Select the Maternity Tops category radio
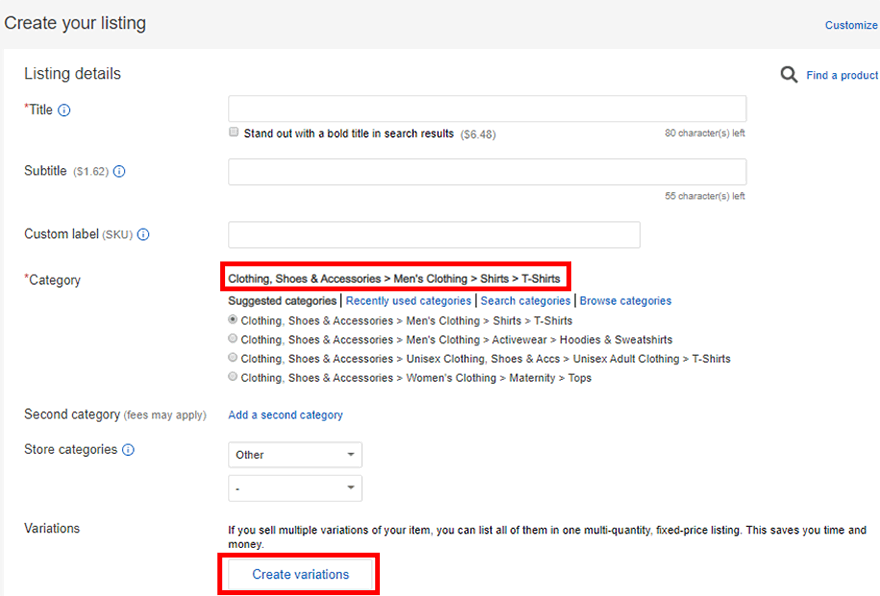The height and width of the screenshot is (596, 880). 232,377
